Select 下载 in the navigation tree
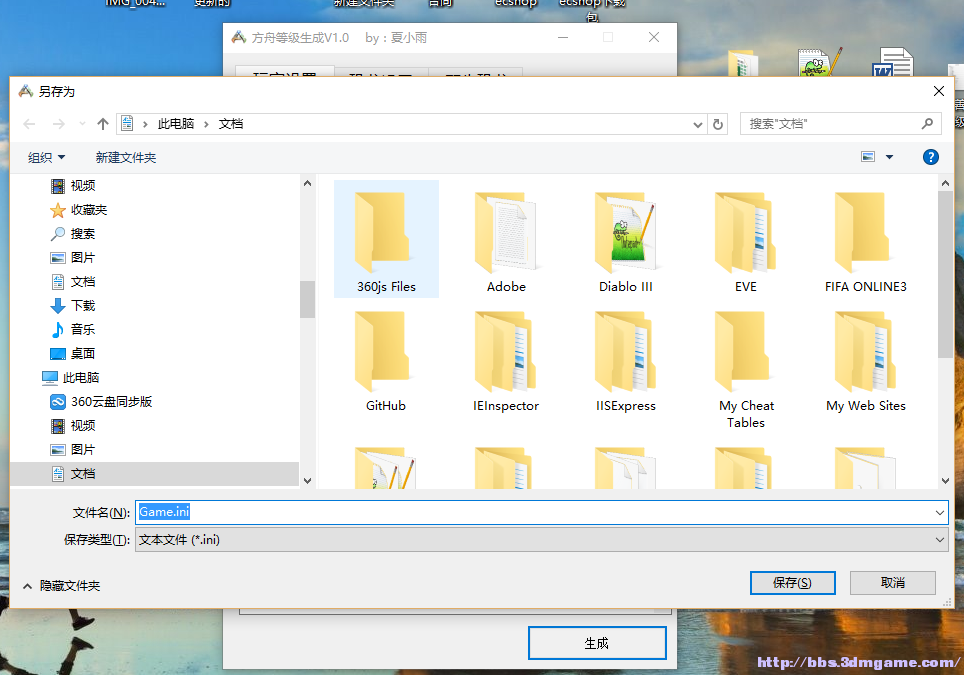The image size is (964, 675). [73, 306]
